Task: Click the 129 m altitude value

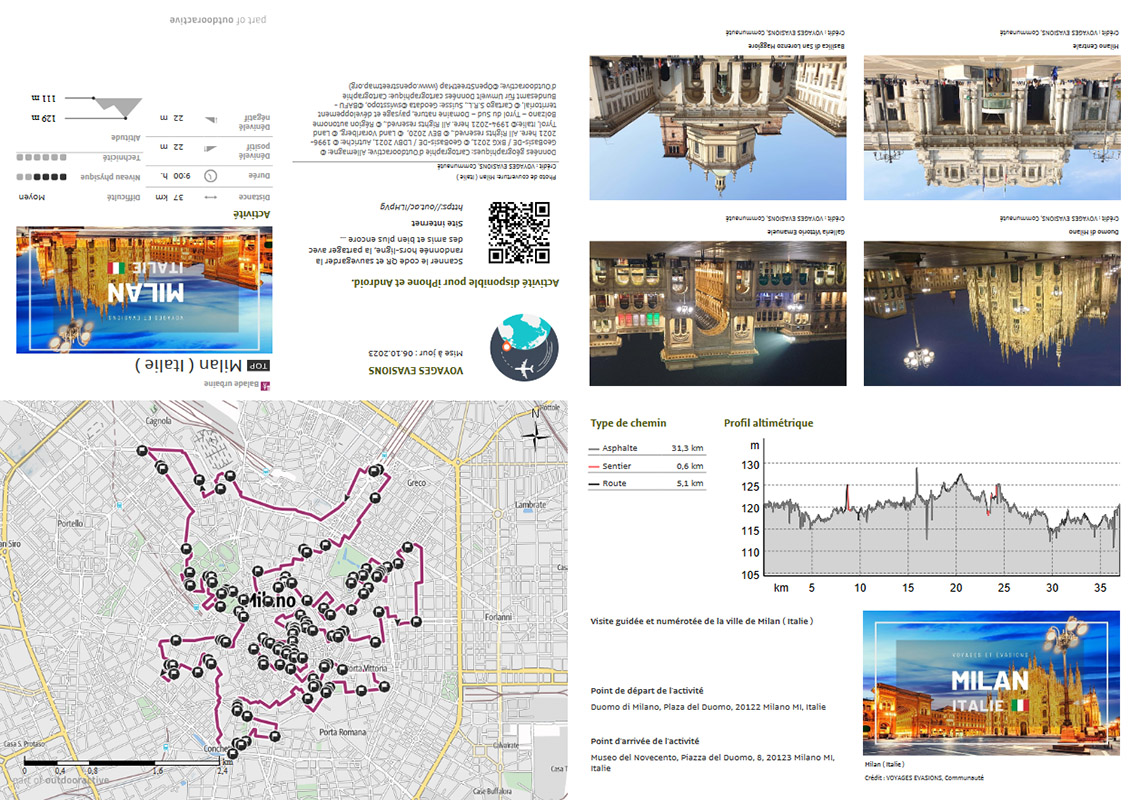Action: pos(44,118)
